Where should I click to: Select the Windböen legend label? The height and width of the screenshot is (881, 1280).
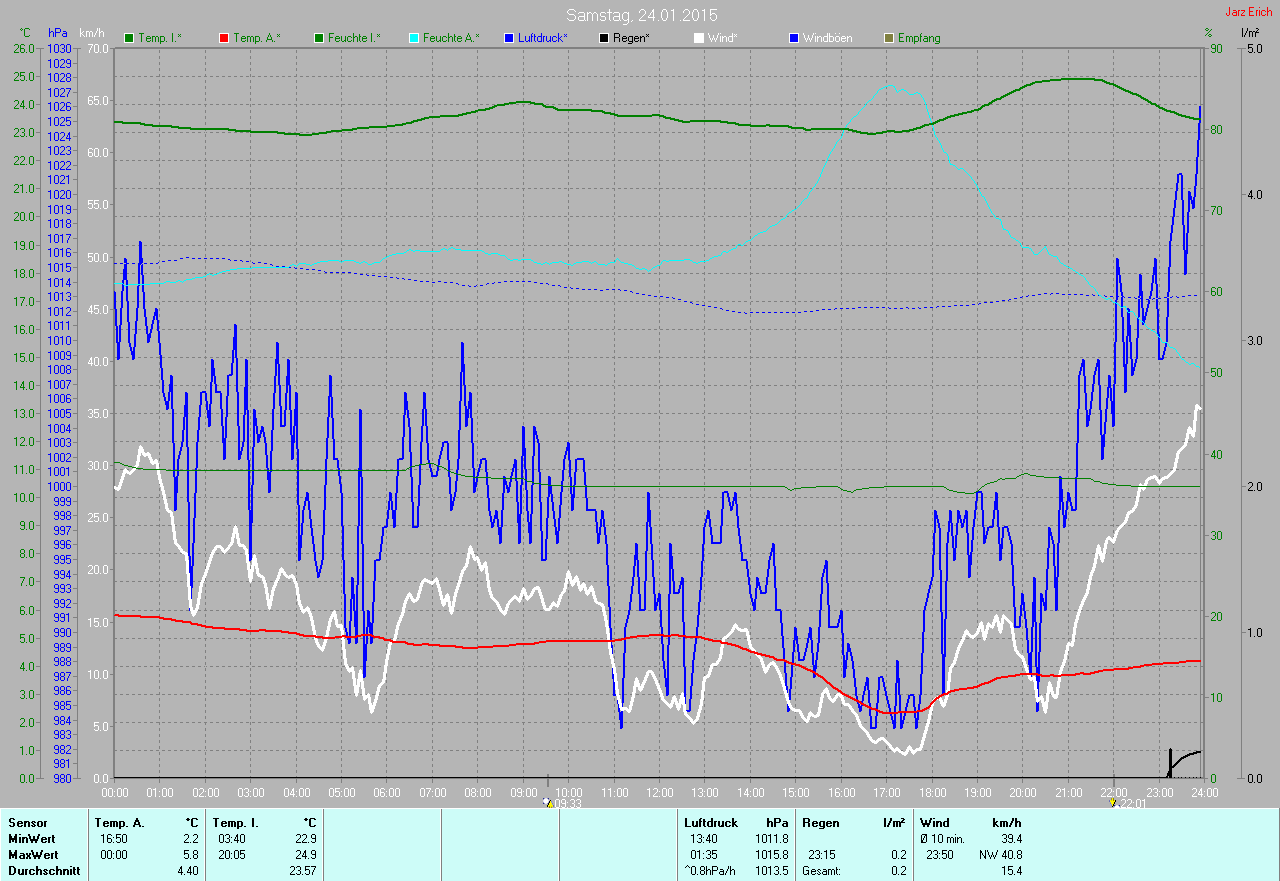tap(828, 38)
